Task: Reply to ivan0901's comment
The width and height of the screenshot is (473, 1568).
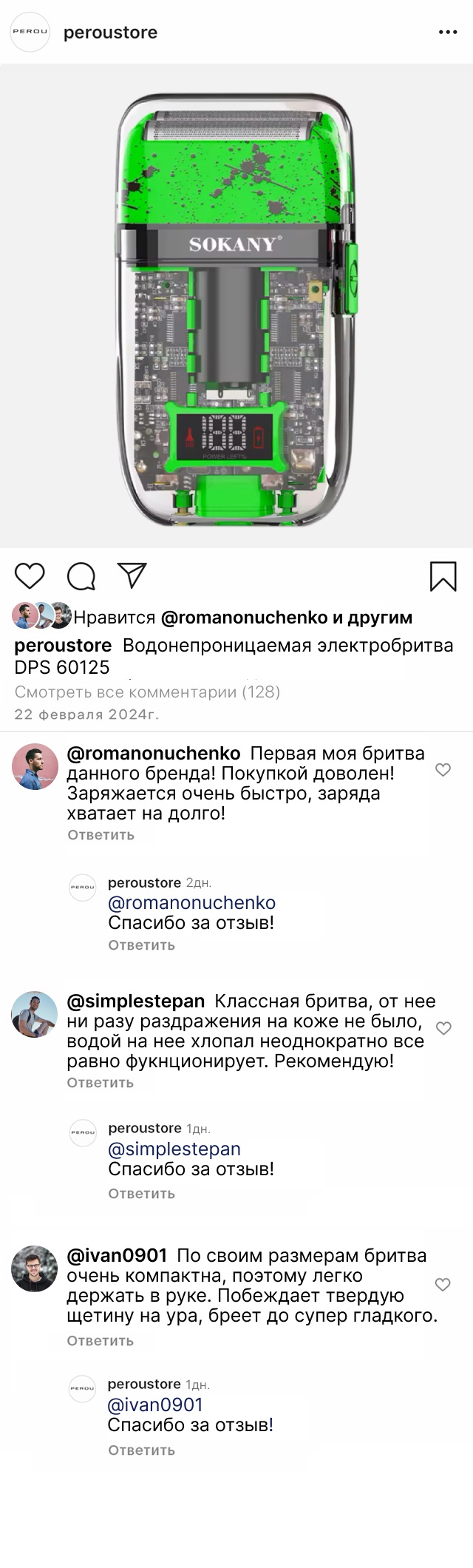Action: [100, 1341]
